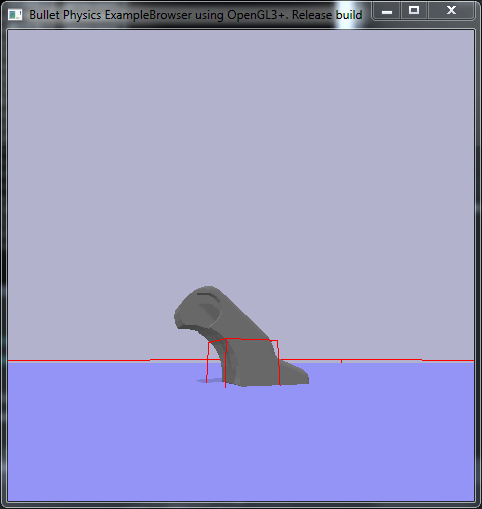Minimize the Bullet Physics ExampleBrowser window
The width and height of the screenshot is (482, 509).
[387, 11]
